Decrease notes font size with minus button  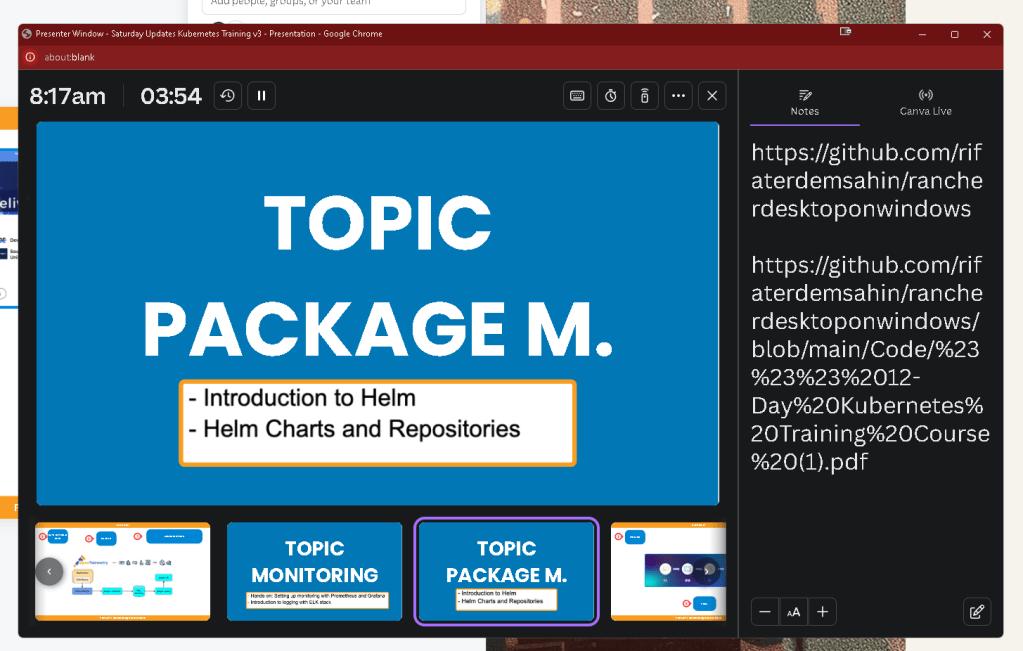[x=765, y=612]
